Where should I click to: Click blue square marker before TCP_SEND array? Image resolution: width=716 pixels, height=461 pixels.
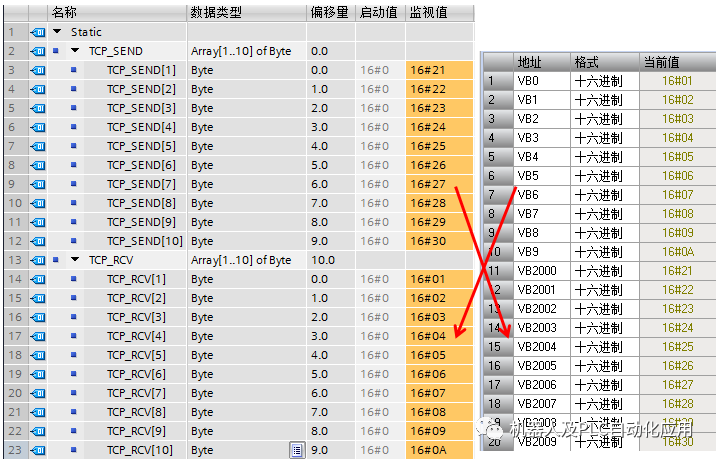[x=56, y=51]
